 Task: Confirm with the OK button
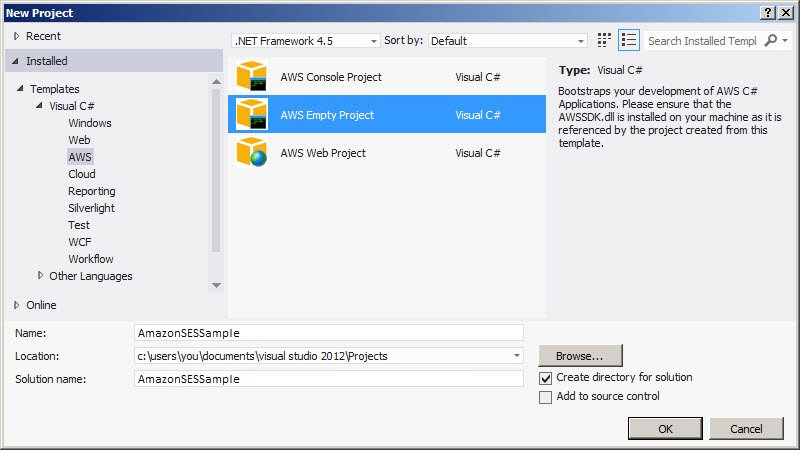pos(665,429)
